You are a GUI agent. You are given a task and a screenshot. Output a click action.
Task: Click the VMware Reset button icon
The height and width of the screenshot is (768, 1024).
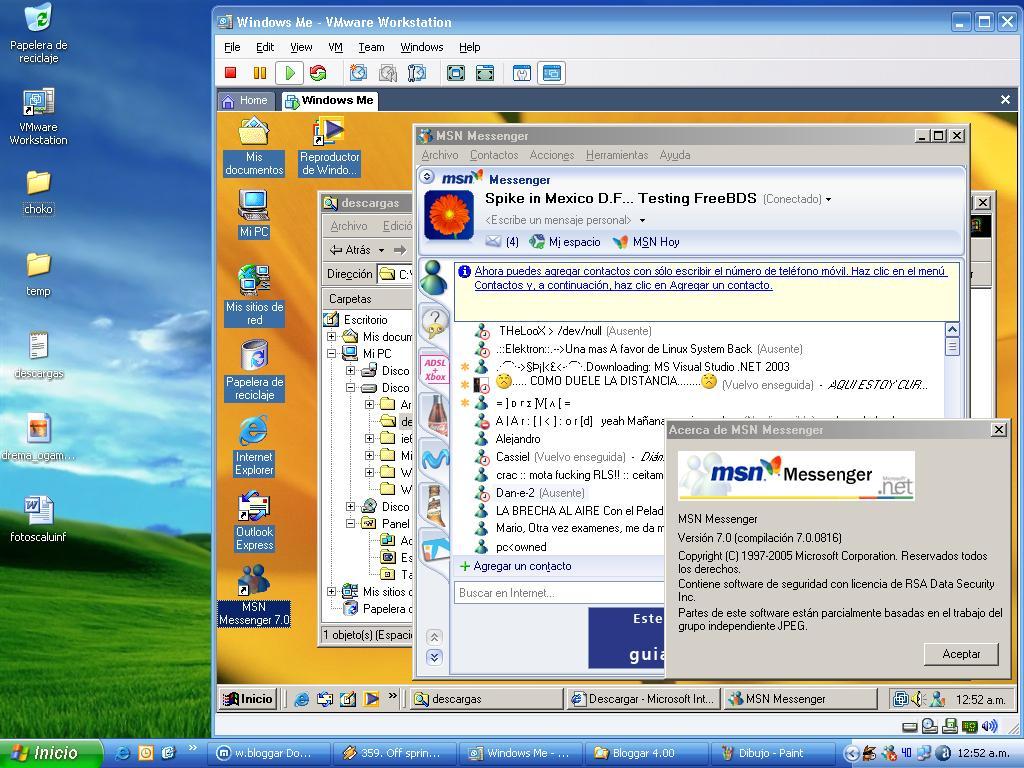[318, 73]
